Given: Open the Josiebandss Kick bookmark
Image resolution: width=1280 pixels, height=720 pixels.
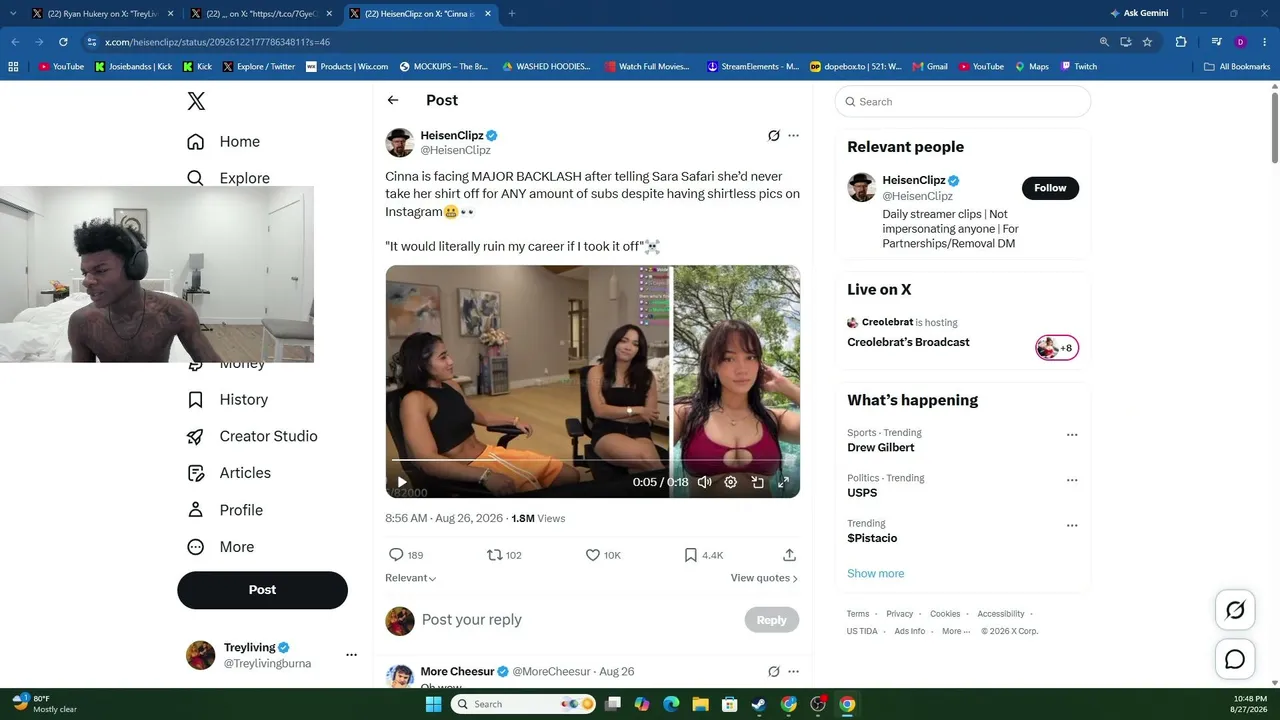Looking at the screenshot, I should point(133,67).
